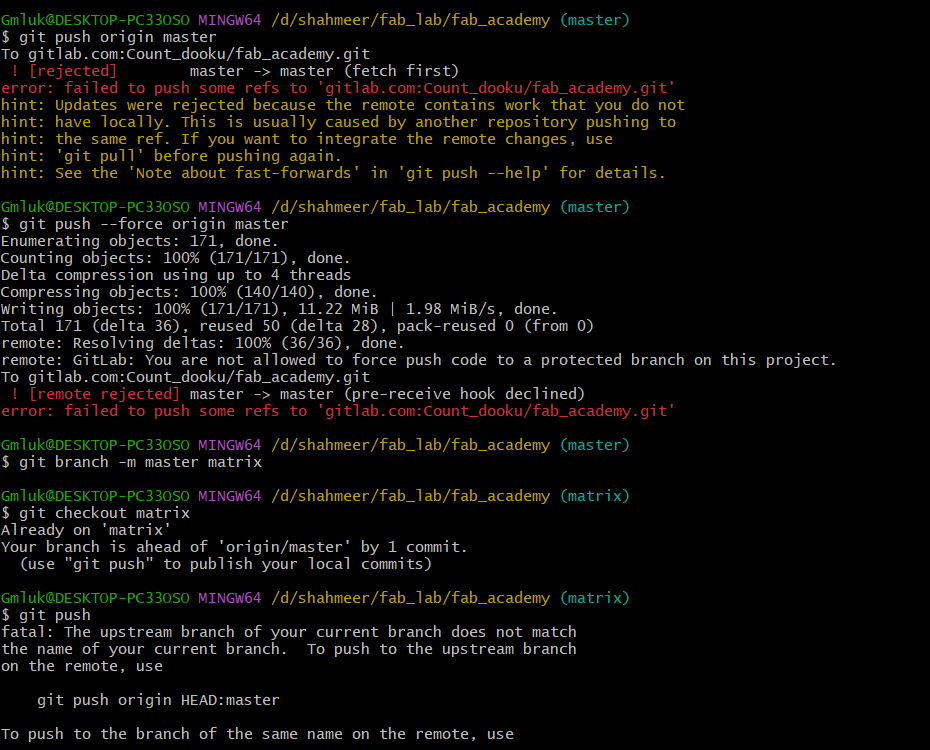Click the 'fatal: The upstream branch' error line
The image size is (930, 750).
pyautogui.click(x=289, y=633)
